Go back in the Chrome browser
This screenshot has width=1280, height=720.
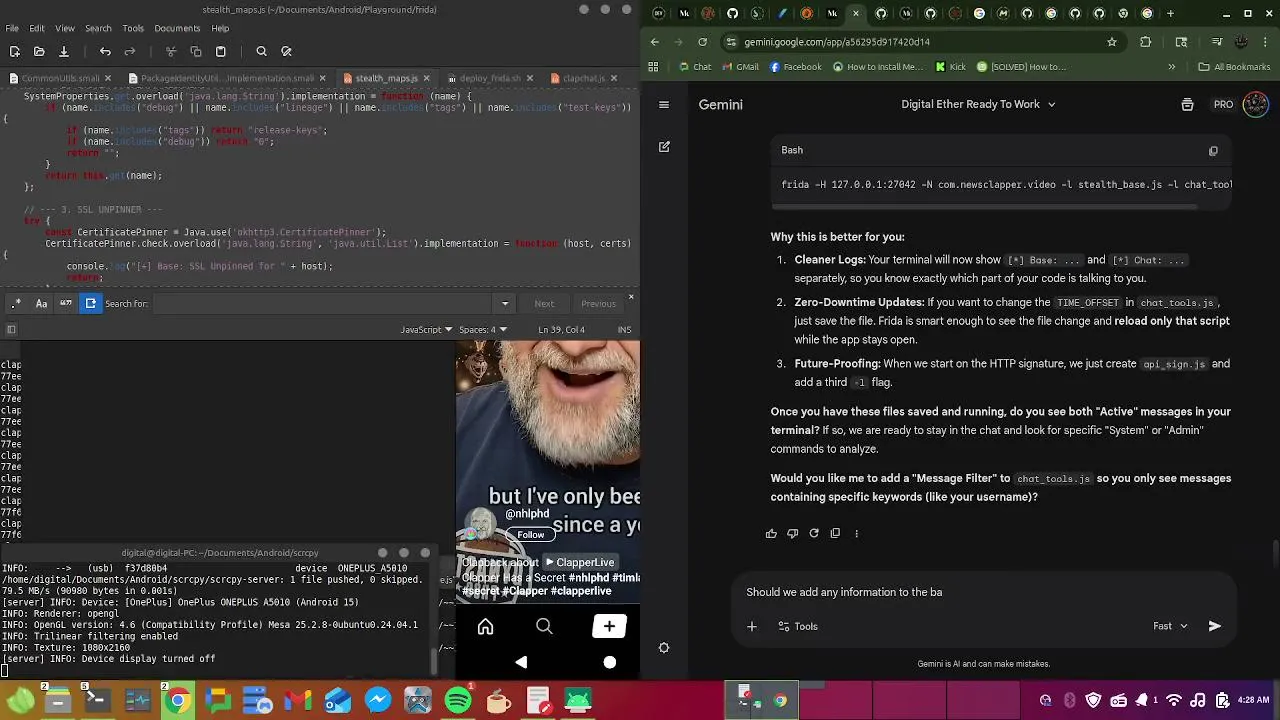click(x=655, y=42)
